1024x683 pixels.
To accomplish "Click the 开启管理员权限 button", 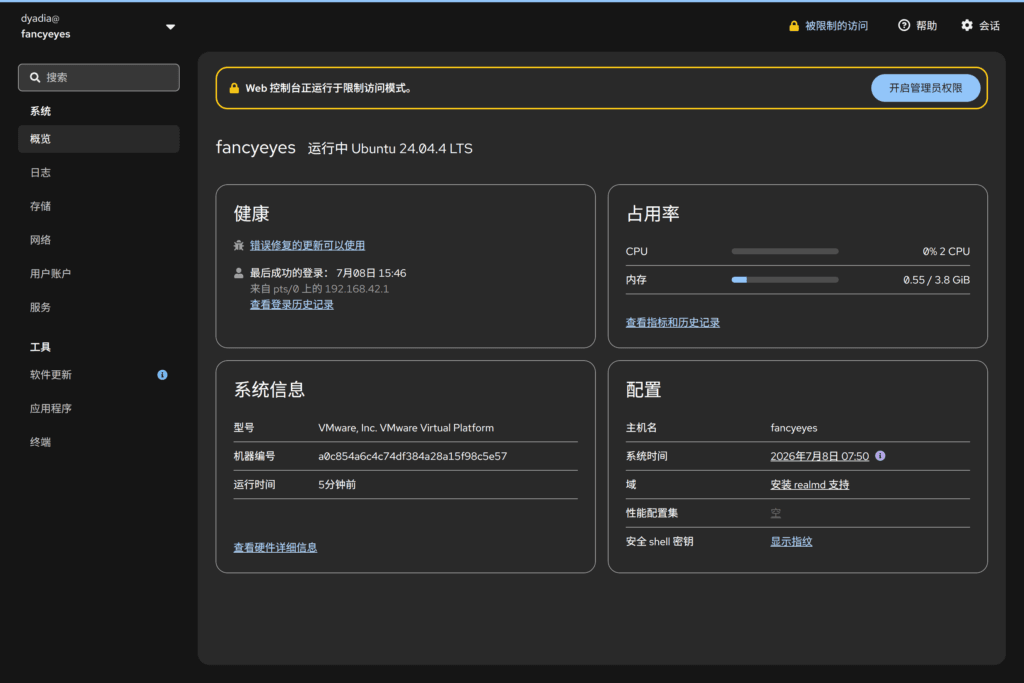I will (x=925, y=88).
